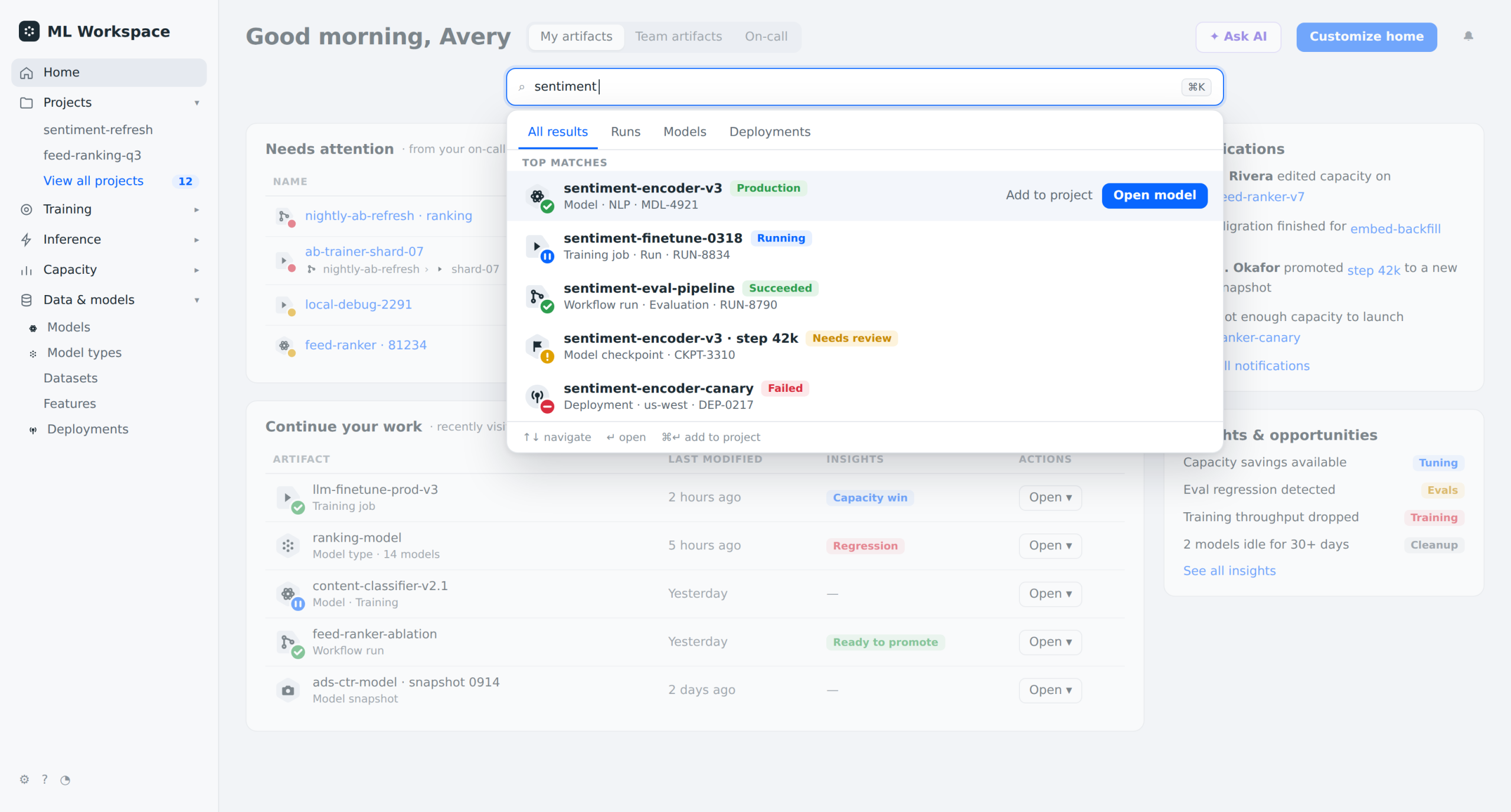Screen dimensions: 1511x812
Task: Open notifications bell icon
Action: (x=1468, y=37)
